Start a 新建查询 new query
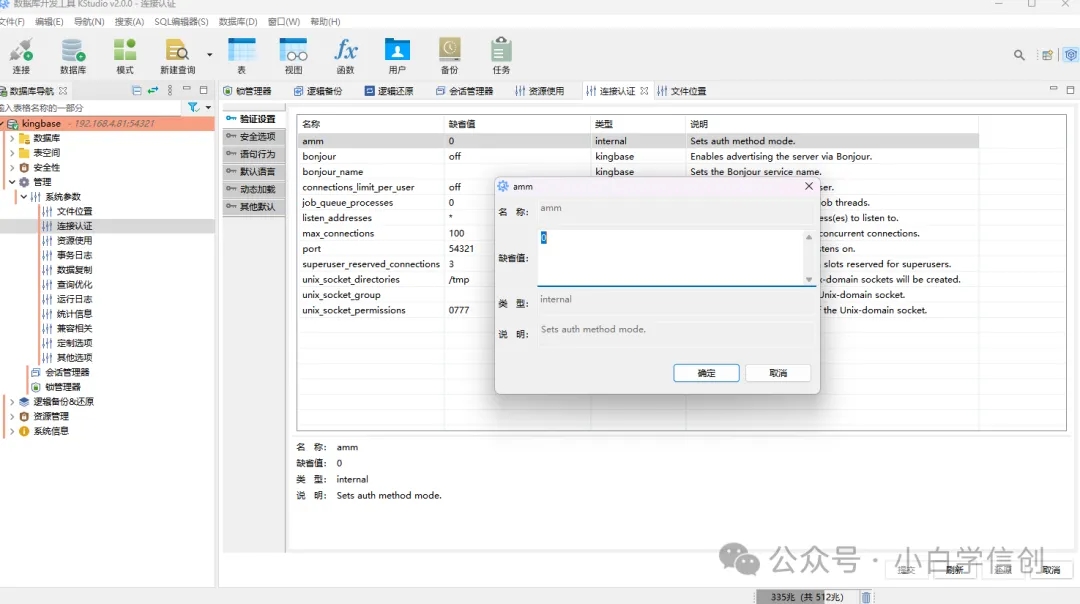1080x604 pixels. pos(177,56)
